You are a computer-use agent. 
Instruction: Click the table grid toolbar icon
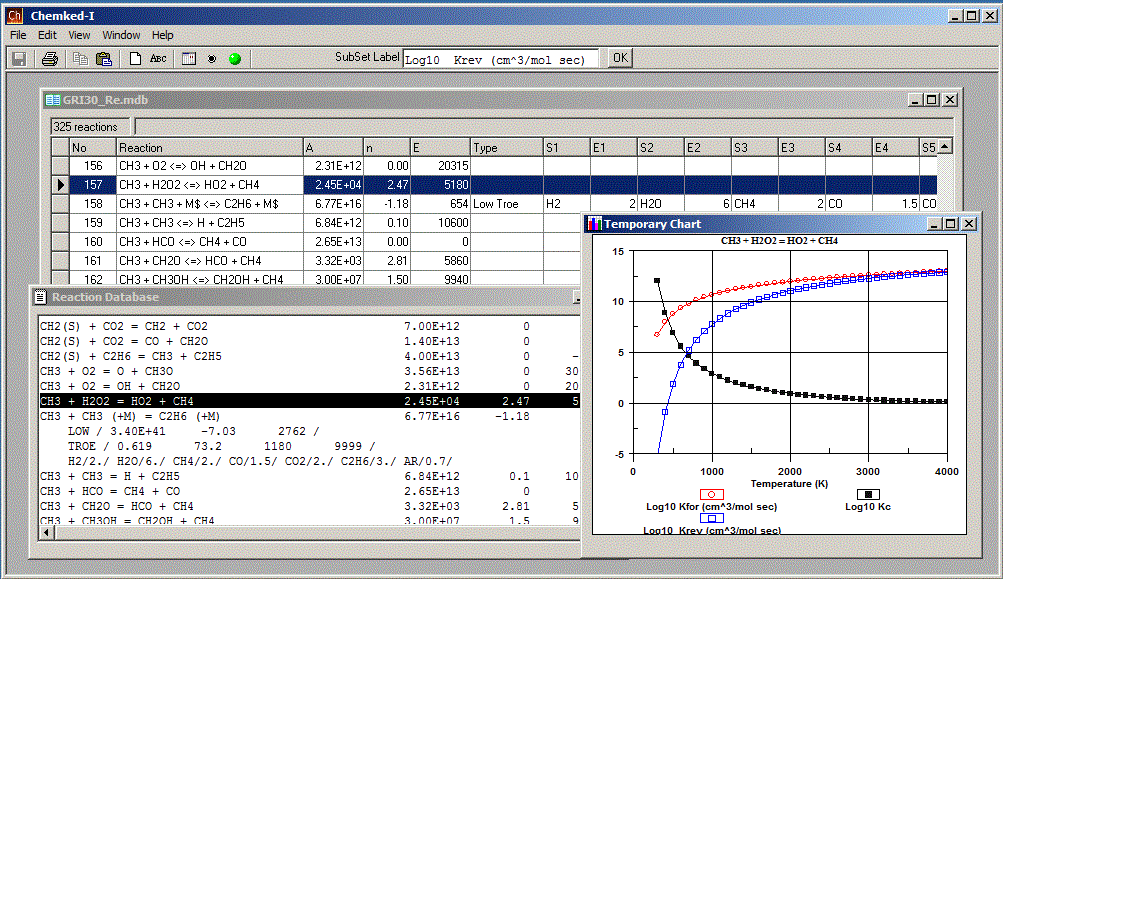(189, 59)
